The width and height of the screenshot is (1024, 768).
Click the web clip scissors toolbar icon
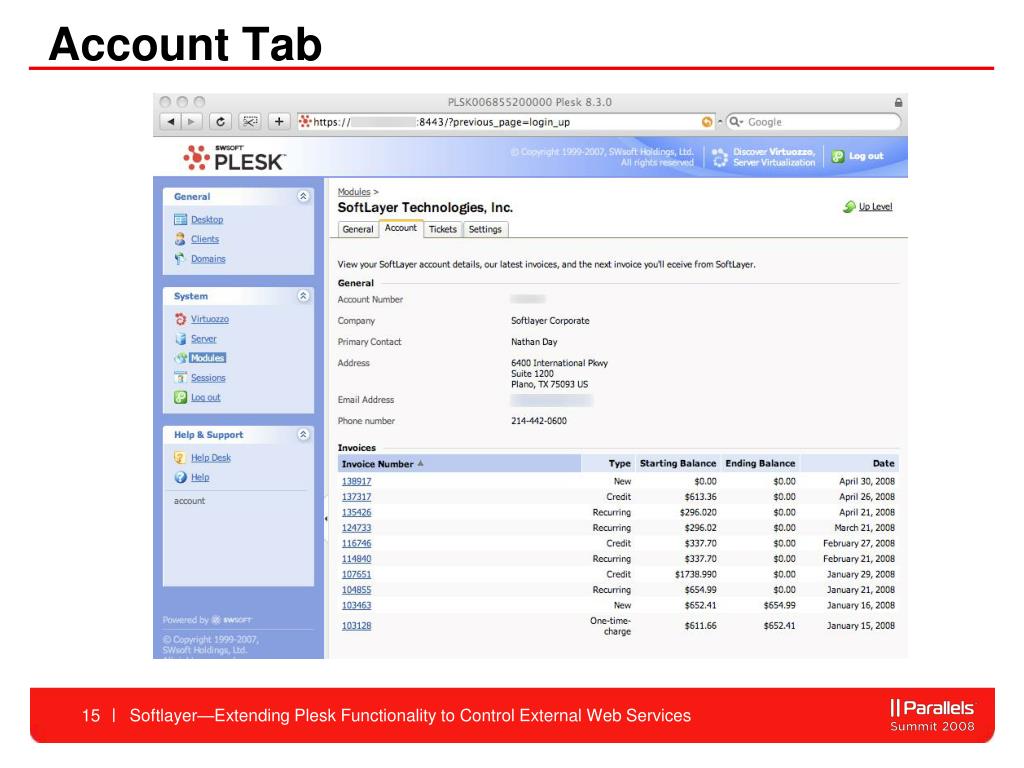pos(249,121)
